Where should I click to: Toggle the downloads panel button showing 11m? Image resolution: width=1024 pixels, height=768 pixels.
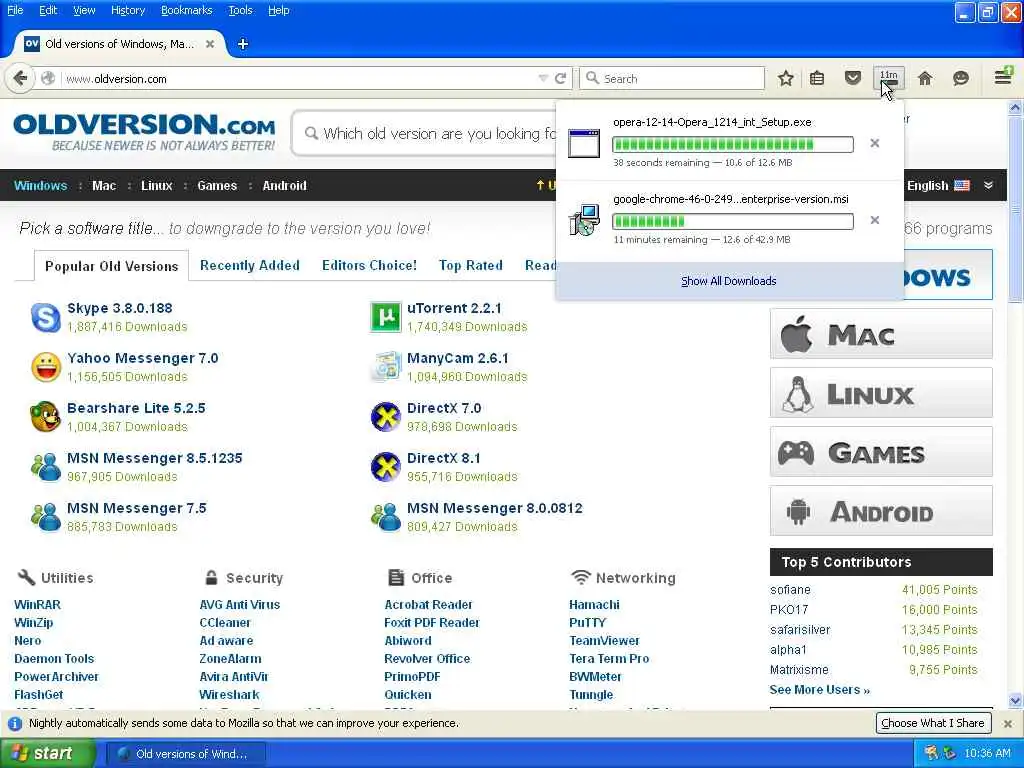(x=889, y=78)
